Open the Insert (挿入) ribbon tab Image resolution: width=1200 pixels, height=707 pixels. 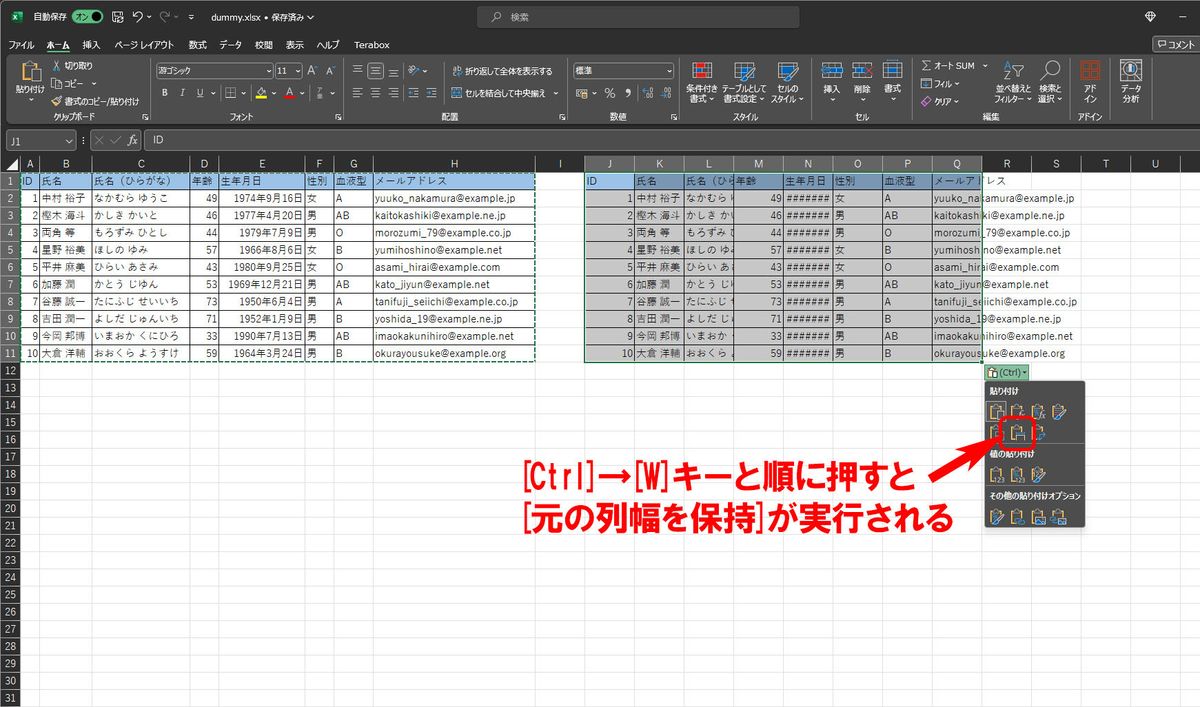pos(91,45)
